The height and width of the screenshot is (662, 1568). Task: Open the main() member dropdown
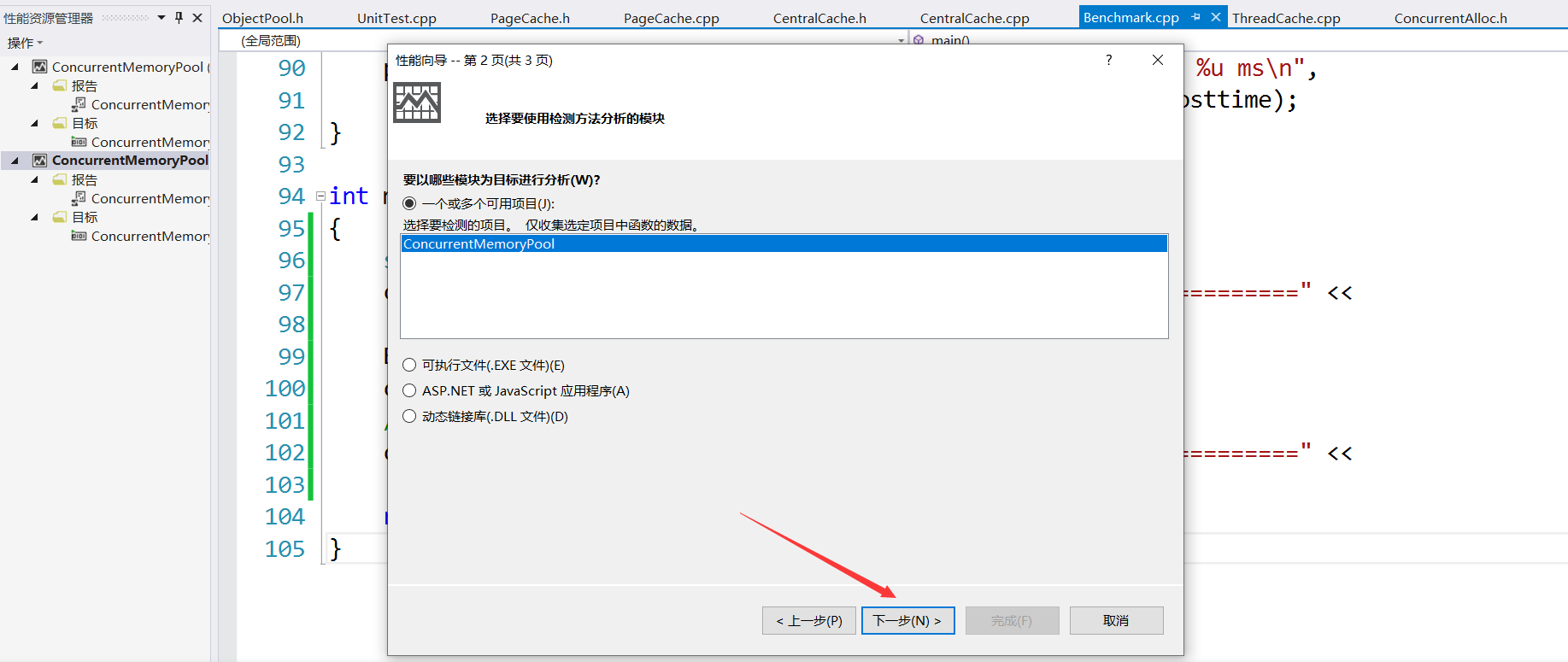(949, 40)
